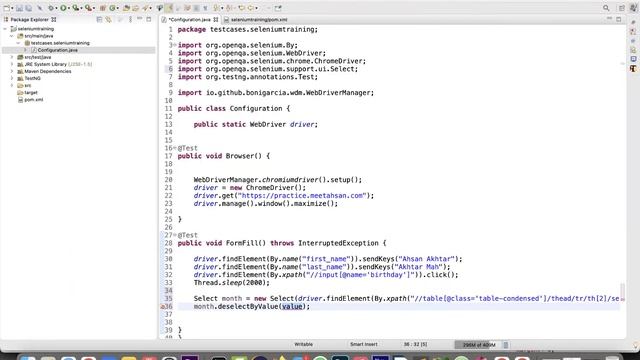Expand the TestNG library node
The image size is (640, 360).
12,78
